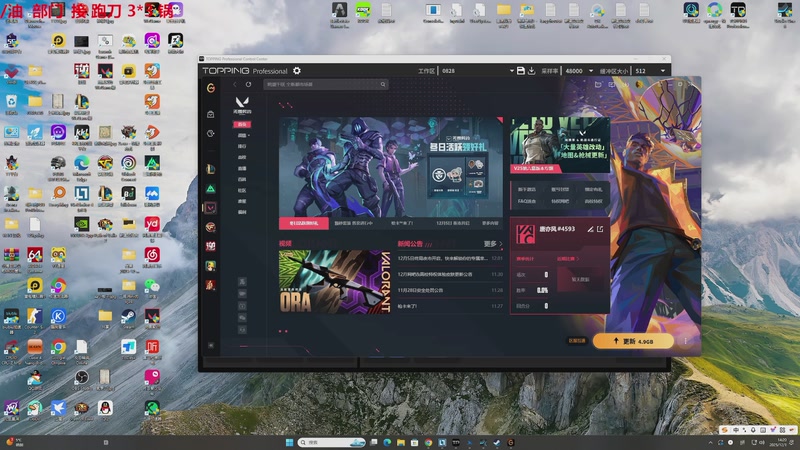The height and width of the screenshot is (450, 800).
Task: Open the green triangle game sidebar icon
Action: (211, 189)
